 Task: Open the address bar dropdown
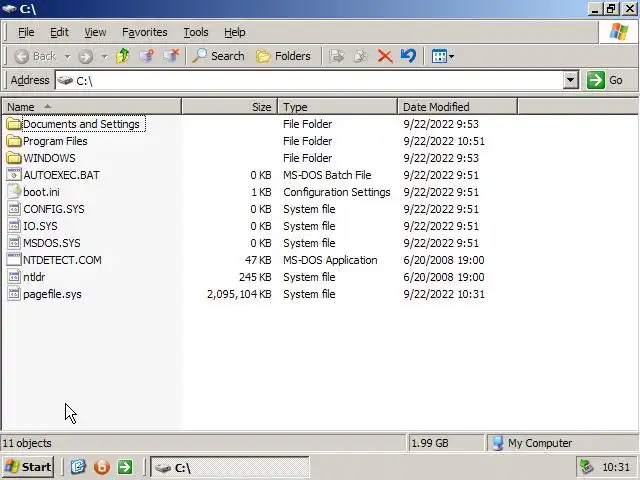[x=571, y=80]
